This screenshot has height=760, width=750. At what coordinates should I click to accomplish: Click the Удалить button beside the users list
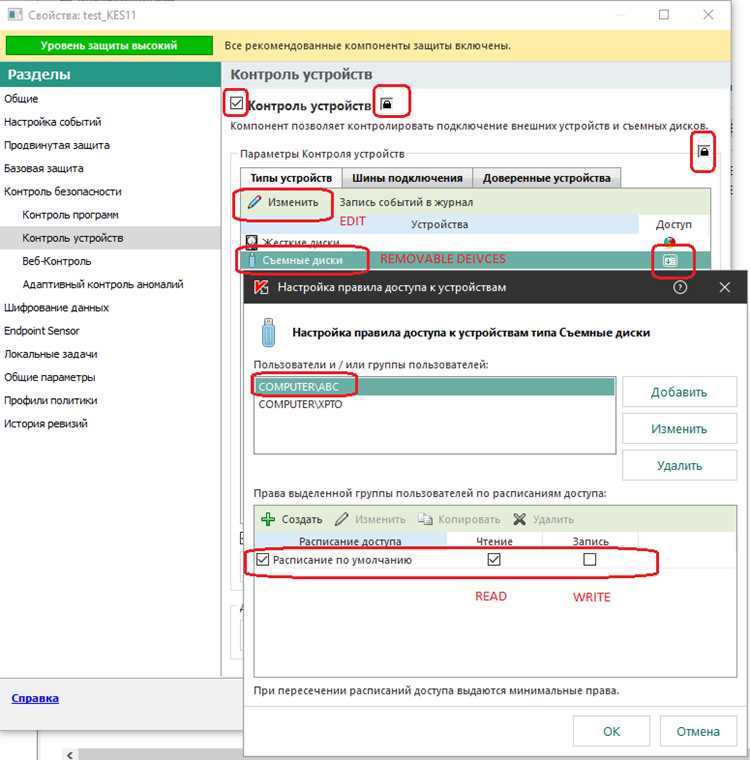(x=679, y=465)
